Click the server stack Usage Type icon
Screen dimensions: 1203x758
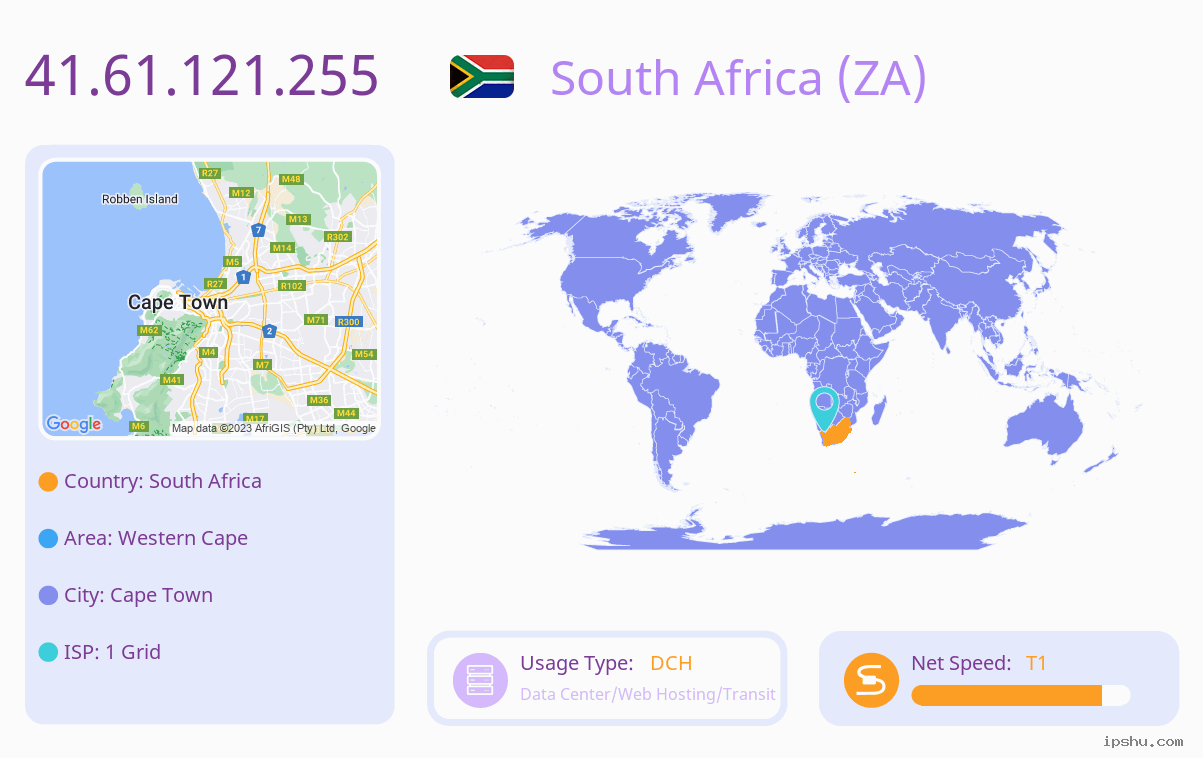pos(481,680)
